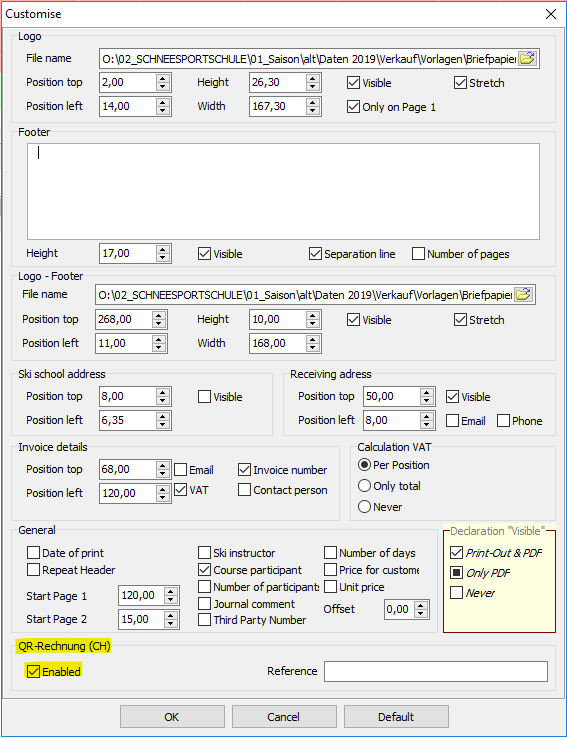The height and width of the screenshot is (738, 567).
Task: Toggle Only on Page 1 checkbox
Action: [x=353, y=107]
